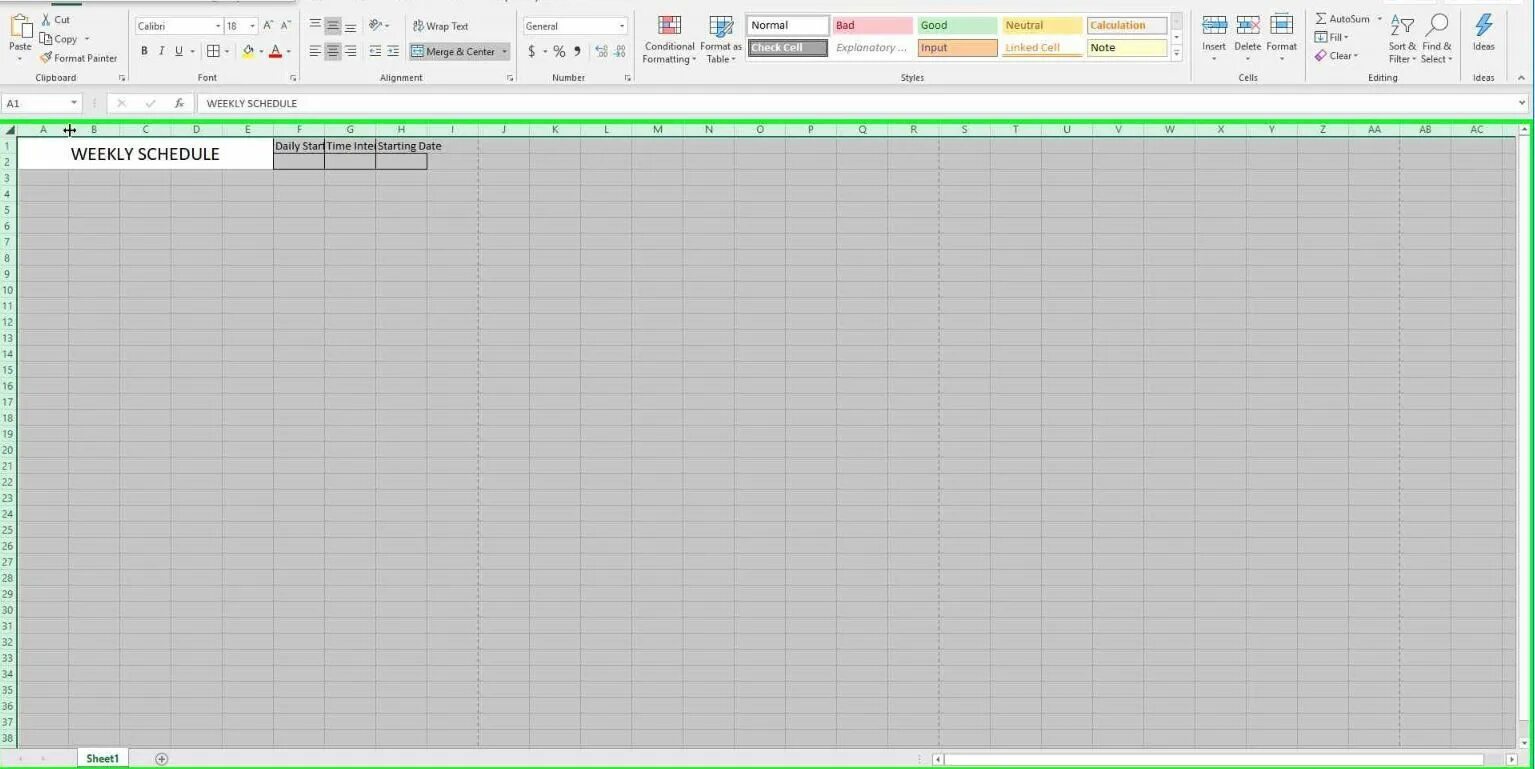1535x769 pixels.
Task: Bottom align cell contents
Action: pos(350,26)
